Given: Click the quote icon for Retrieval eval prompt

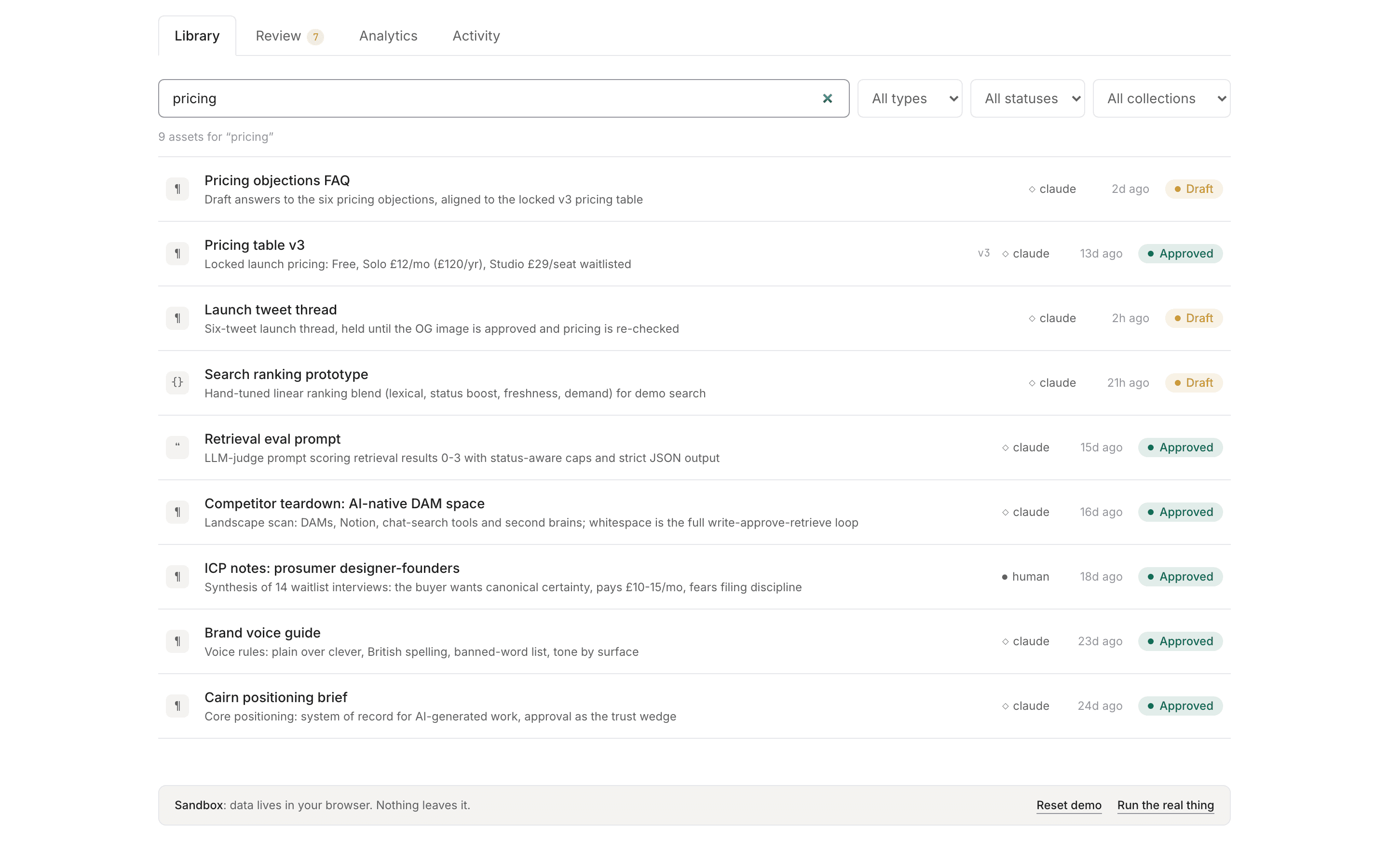Looking at the screenshot, I should (x=177, y=447).
